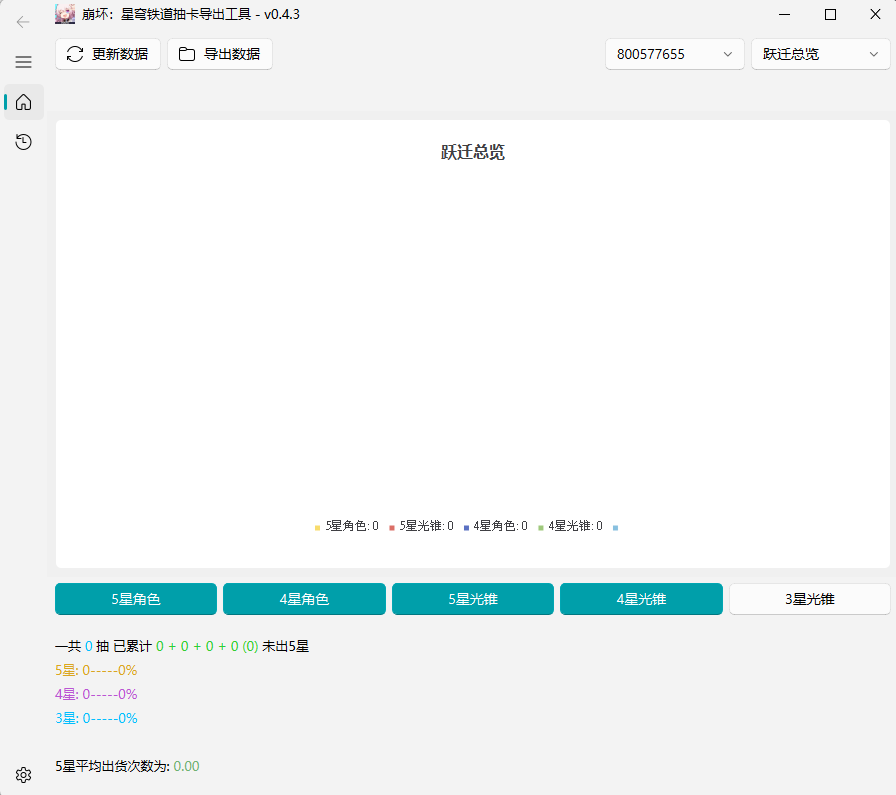Screen dimensions: 896x795
Task: Open the UID dropdown showing 800577655
Action: [674, 54]
